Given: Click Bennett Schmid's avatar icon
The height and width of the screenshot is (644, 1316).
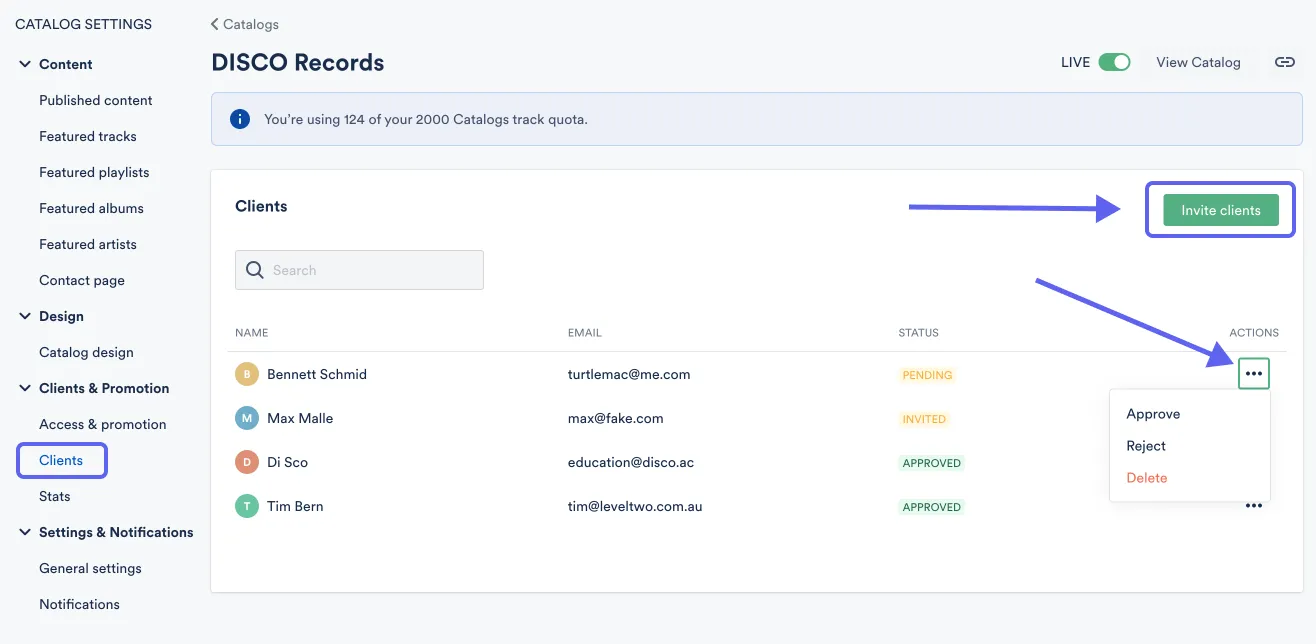Looking at the screenshot, I should (247, 374).
